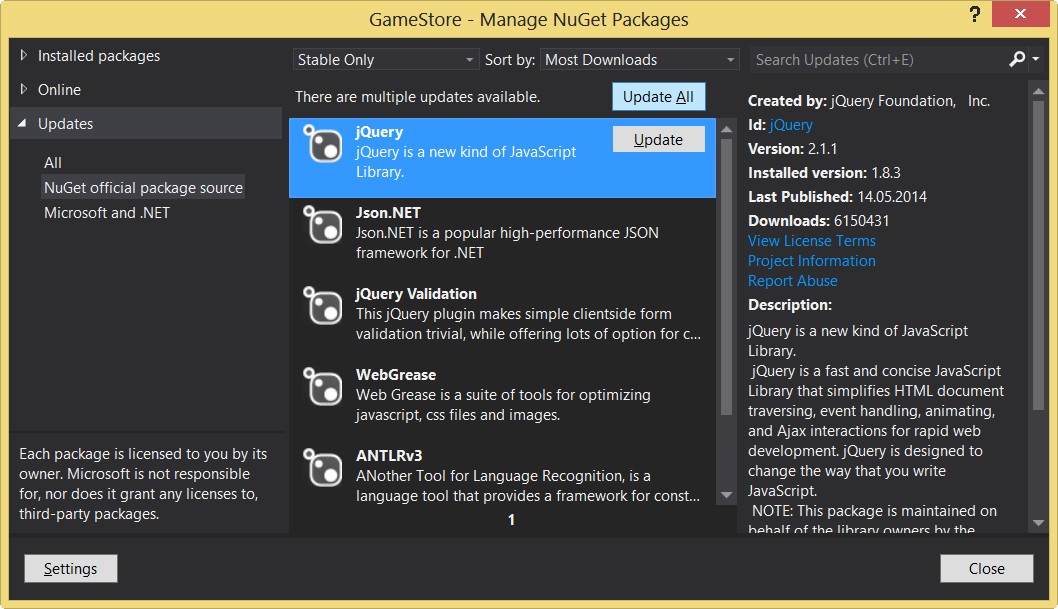This screenshot has width=1058, height=609.
Task: Select the Json.NET package title
Action: (388, 213)
